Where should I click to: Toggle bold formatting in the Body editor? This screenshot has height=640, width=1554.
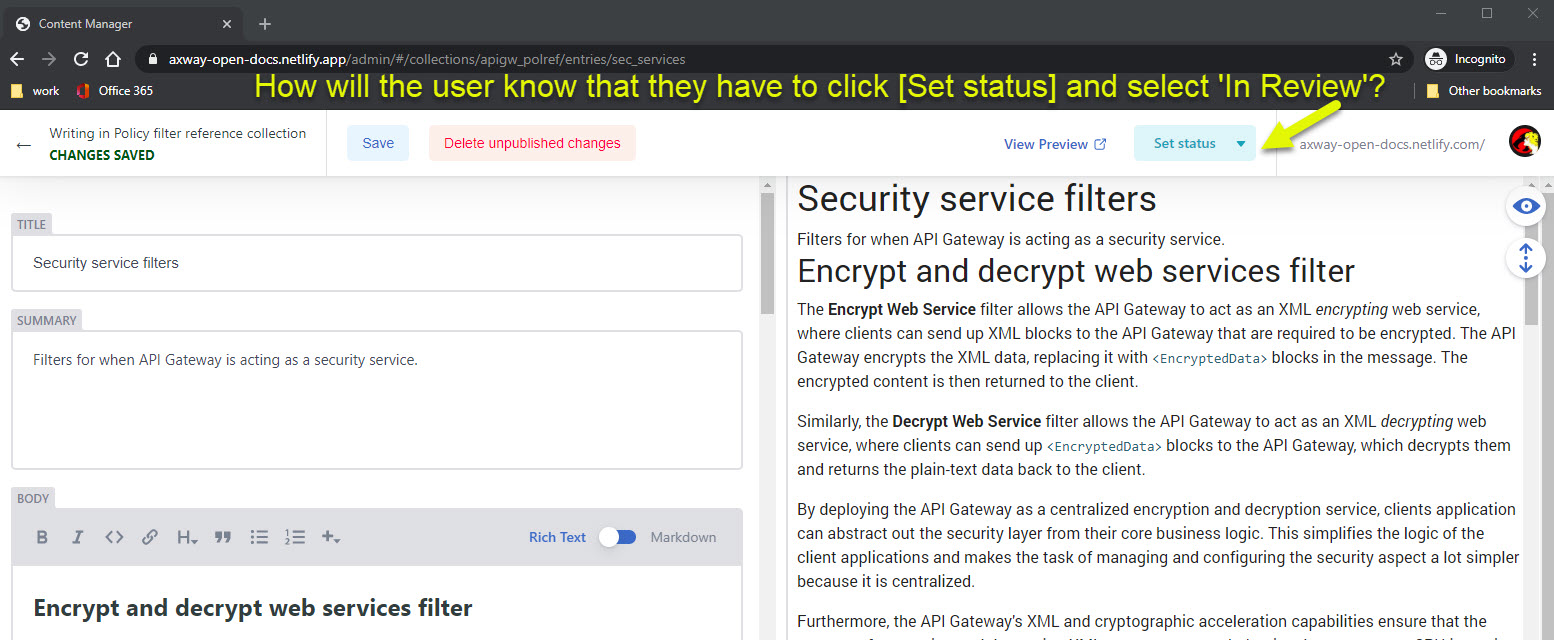(42, 537)
